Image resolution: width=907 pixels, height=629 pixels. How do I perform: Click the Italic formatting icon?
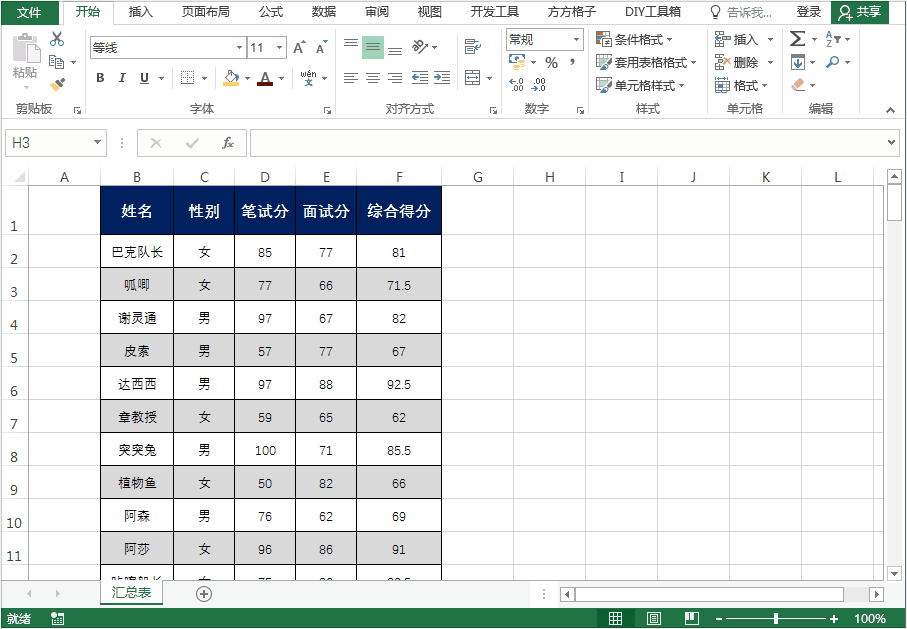121,76
